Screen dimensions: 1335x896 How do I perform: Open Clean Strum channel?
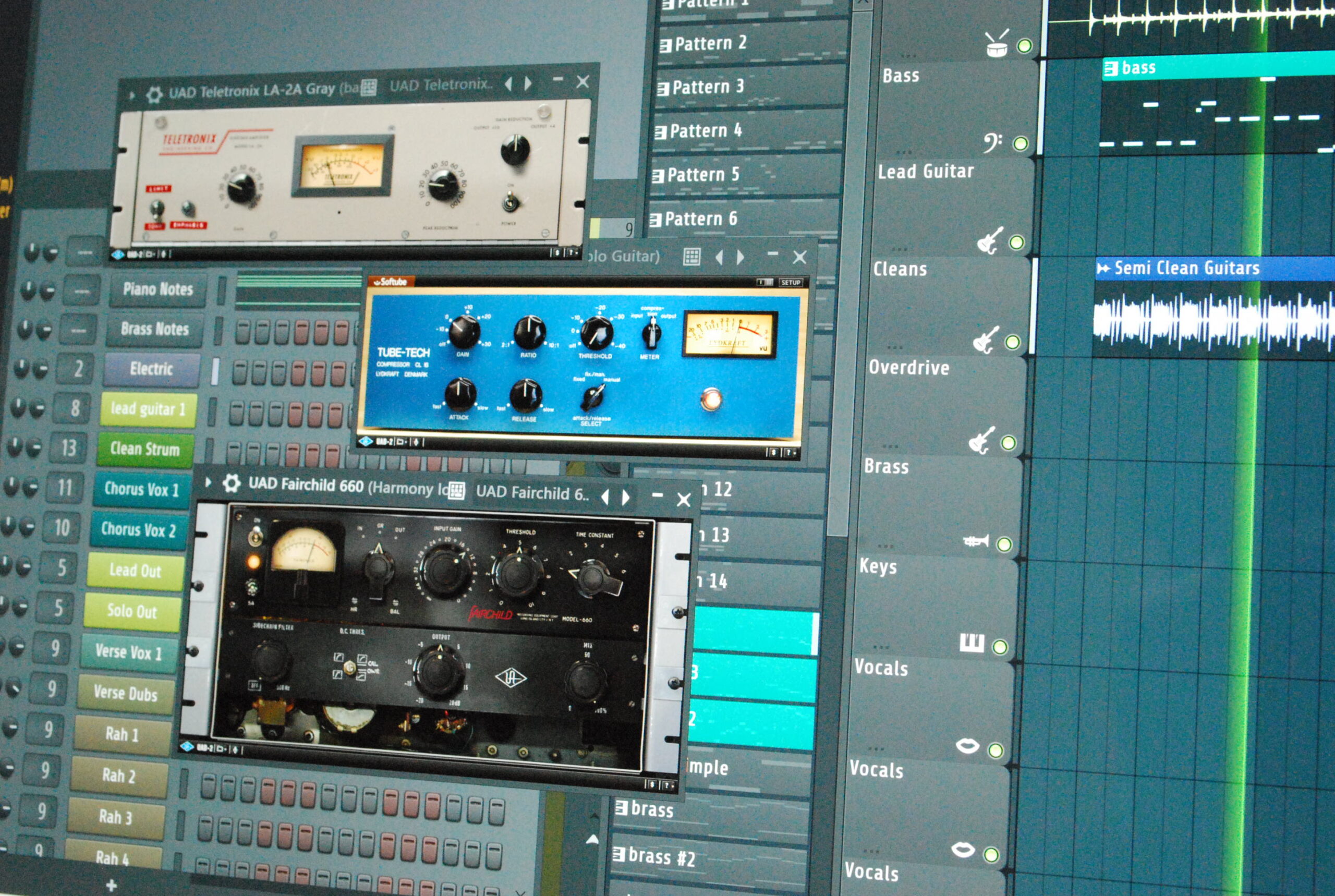pos(144,449)
